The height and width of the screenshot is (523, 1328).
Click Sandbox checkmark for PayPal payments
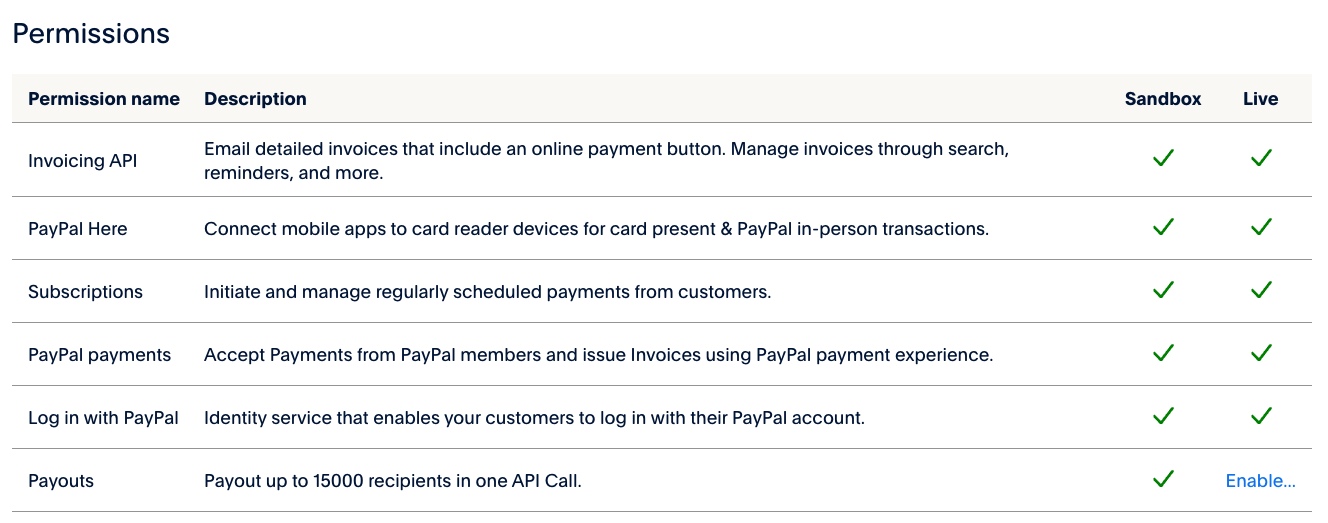click(x=1162, y=353)
